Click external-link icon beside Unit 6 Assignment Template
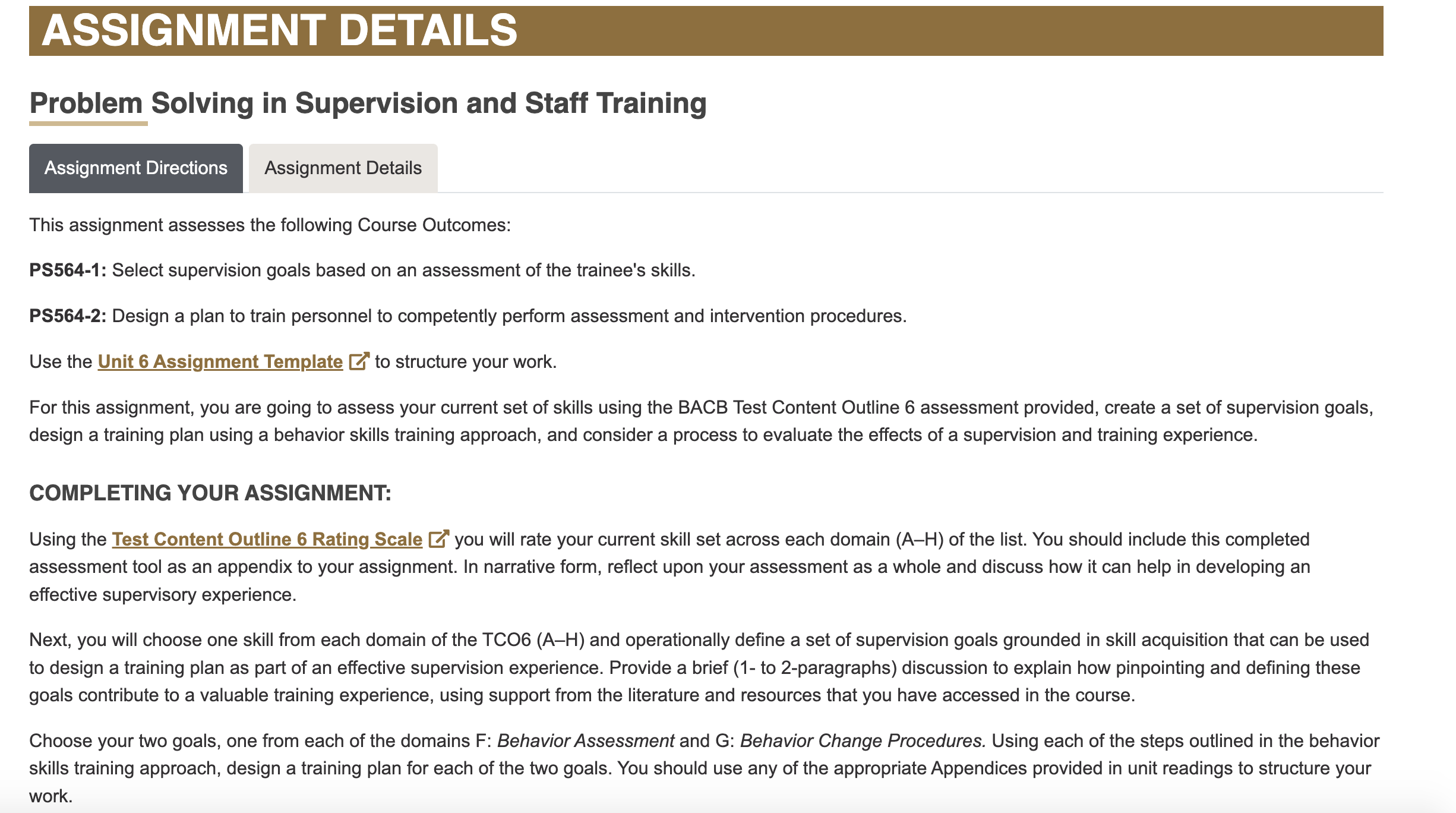This screenshot has width=1456, height=813. (x=359, y=361)
